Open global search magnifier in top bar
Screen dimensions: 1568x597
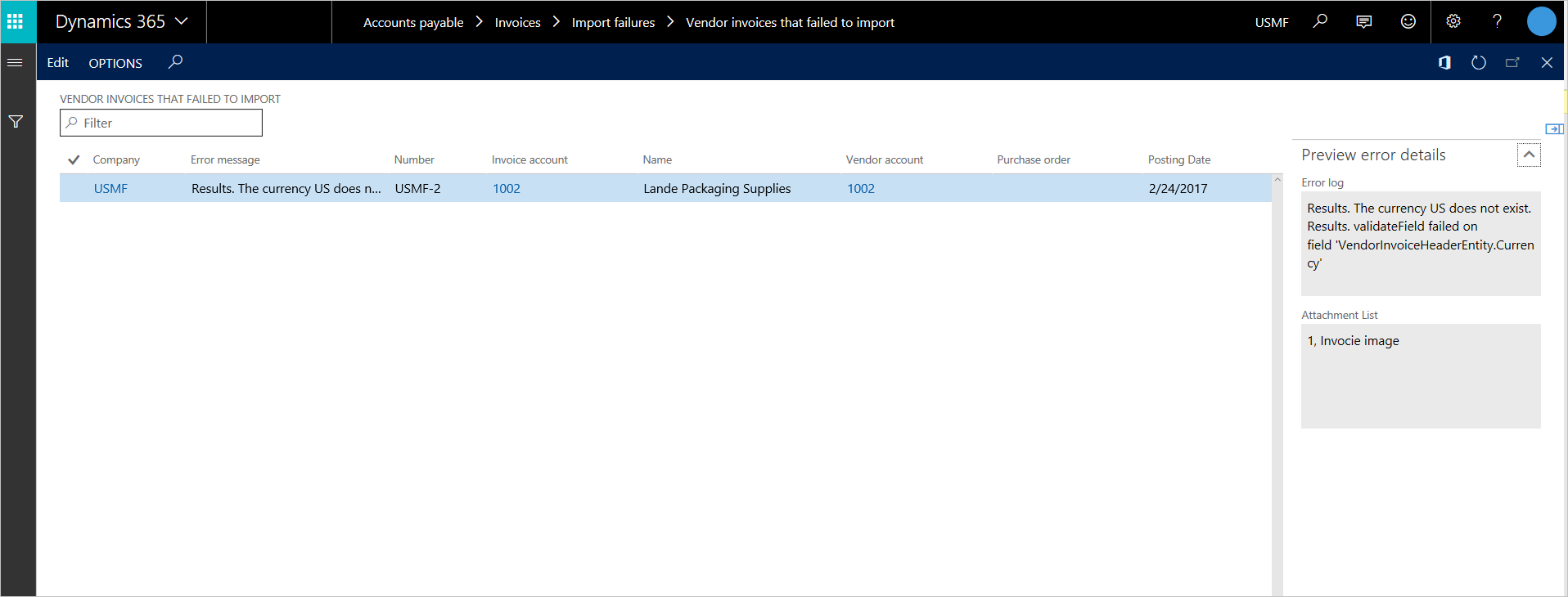pyautogui.click(x=1320, y=21)
